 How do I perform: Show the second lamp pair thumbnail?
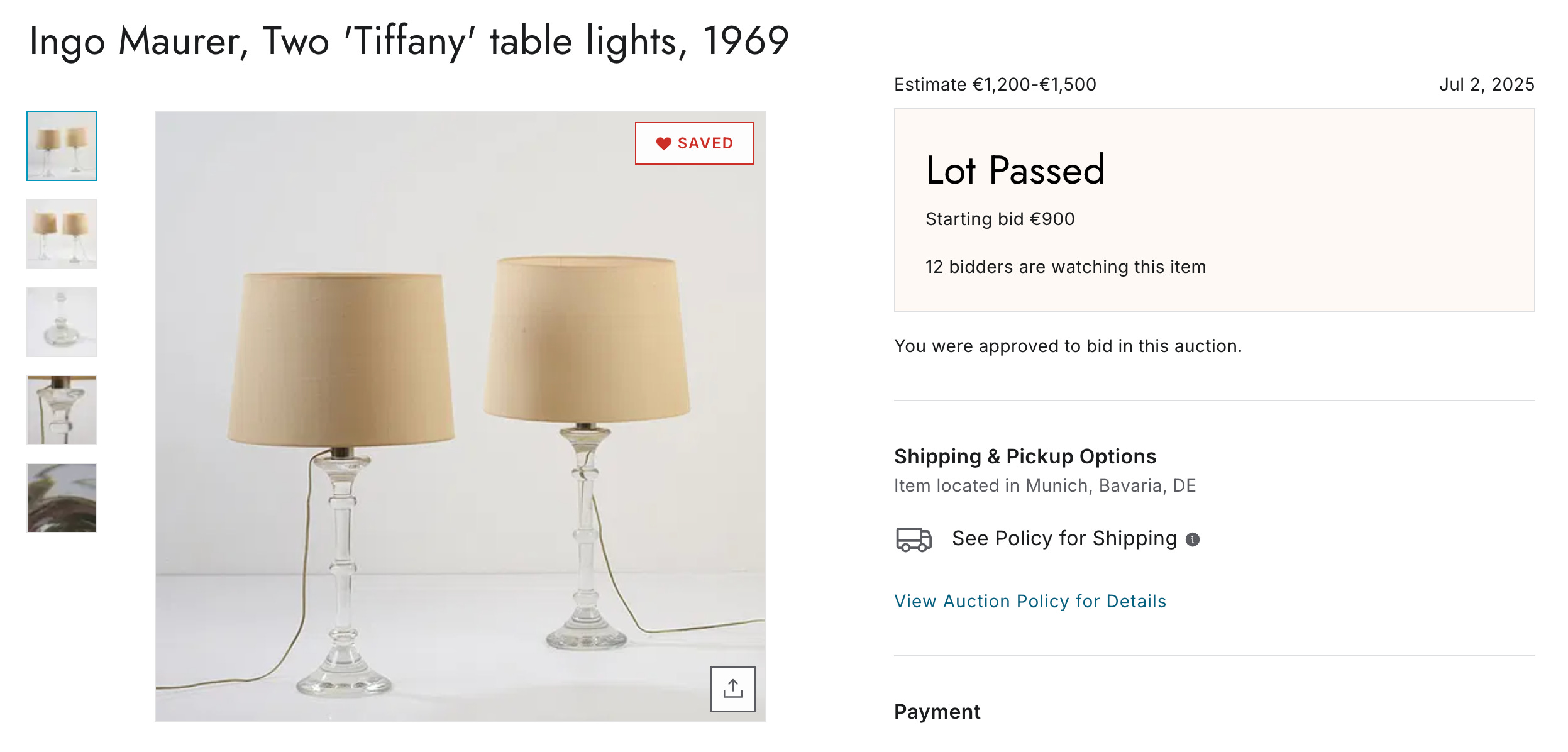coord(62,234)
